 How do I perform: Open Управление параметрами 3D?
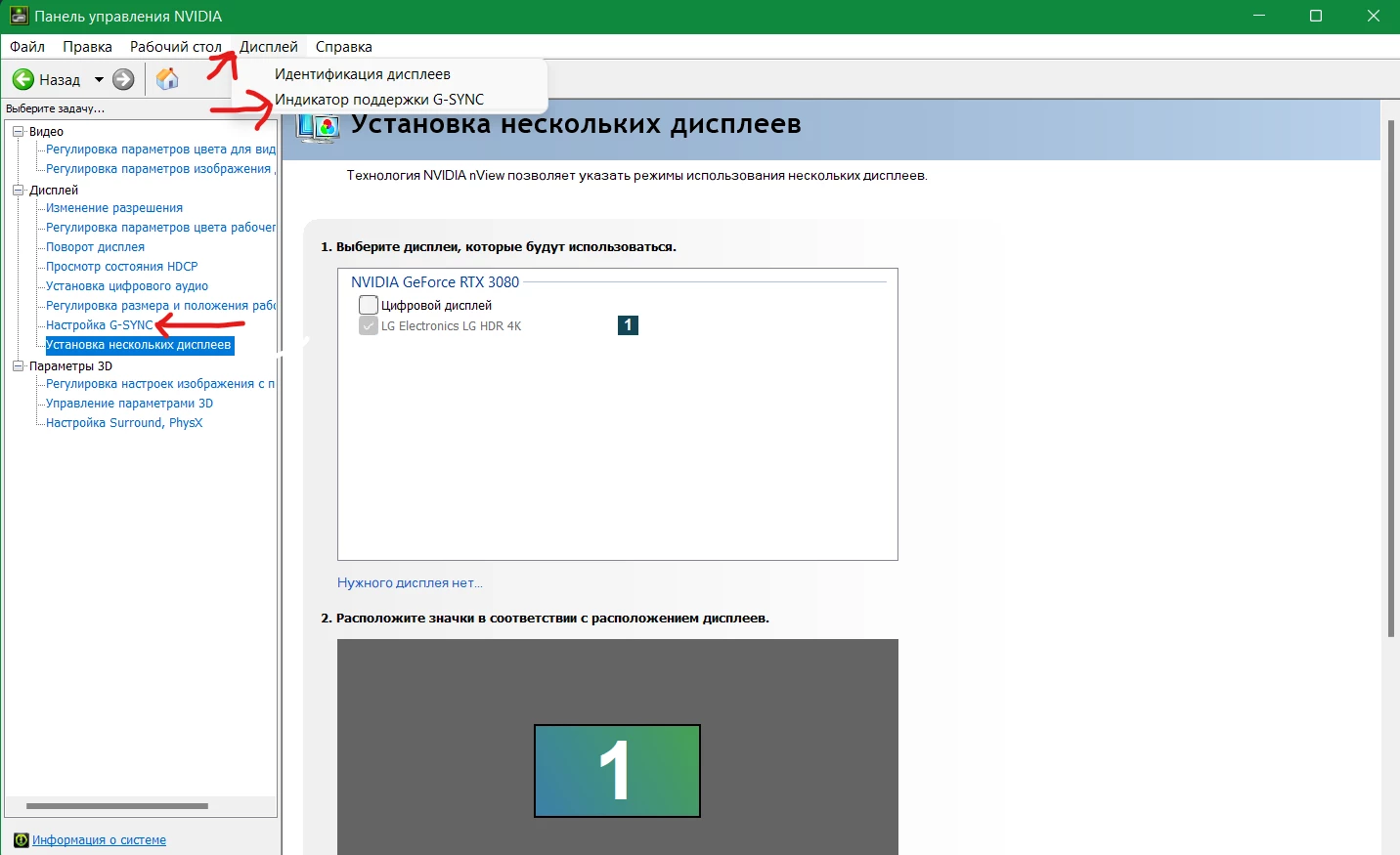coord(129,404)
